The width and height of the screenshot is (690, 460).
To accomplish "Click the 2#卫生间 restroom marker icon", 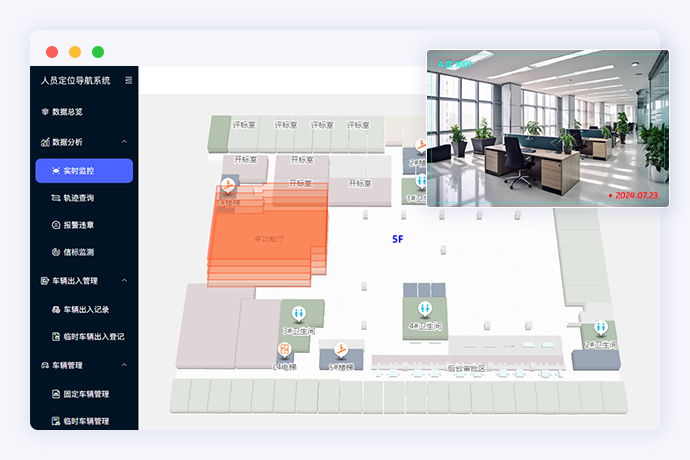I will tap(601, 328).
